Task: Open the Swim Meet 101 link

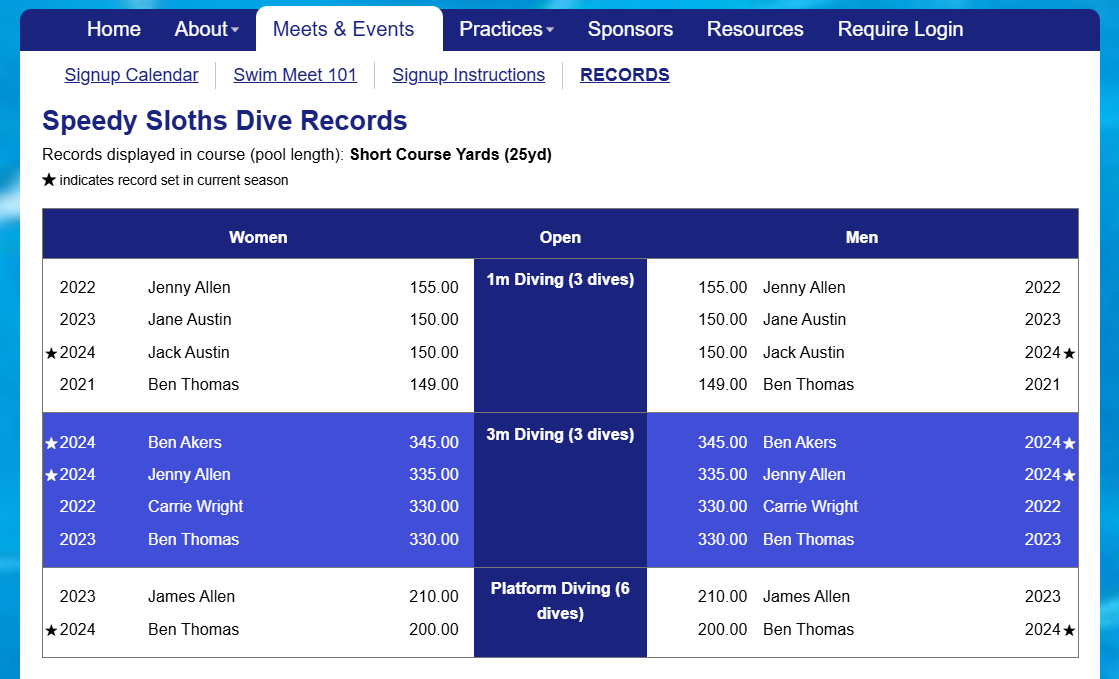Action: (295, 75)
